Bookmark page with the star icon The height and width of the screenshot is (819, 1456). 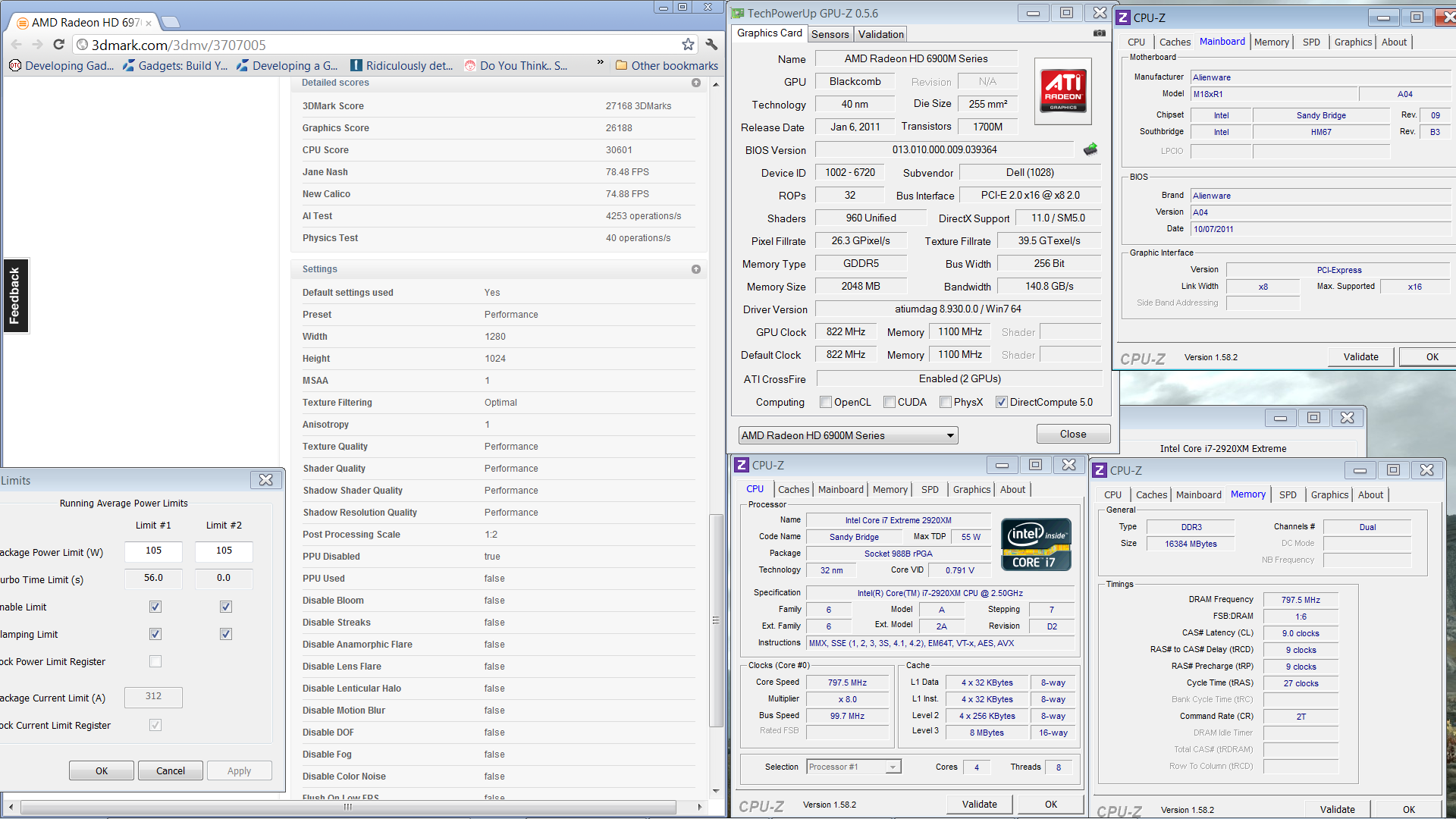point(688,45)
